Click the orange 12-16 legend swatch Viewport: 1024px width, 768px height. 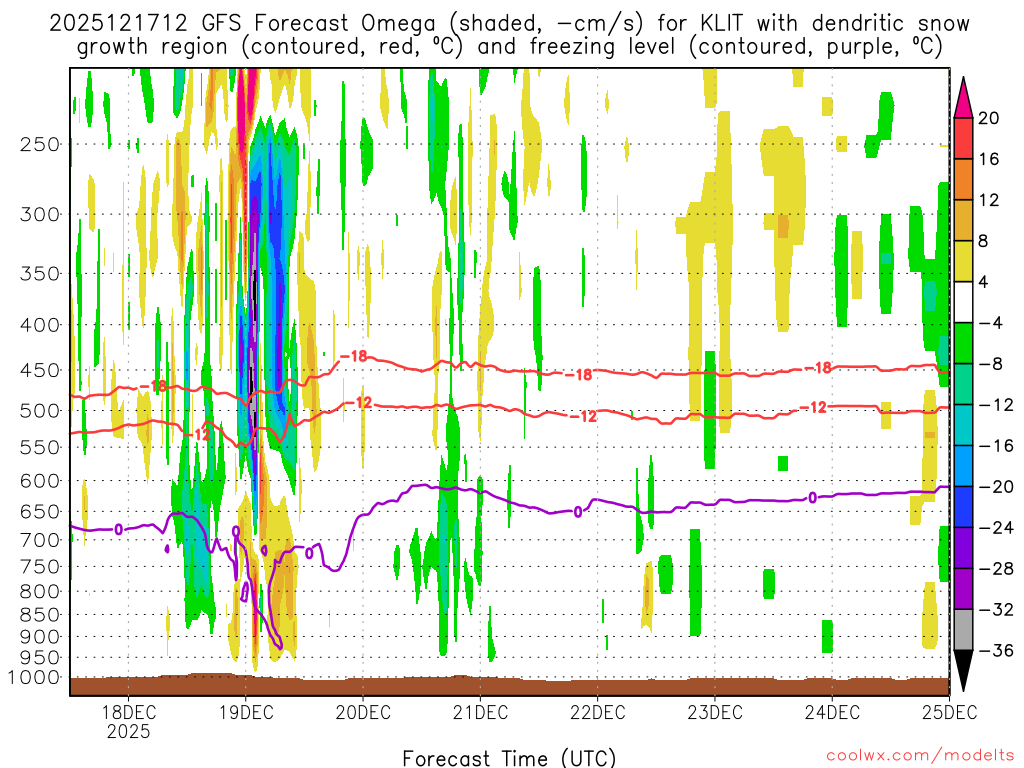coord(963,180)
